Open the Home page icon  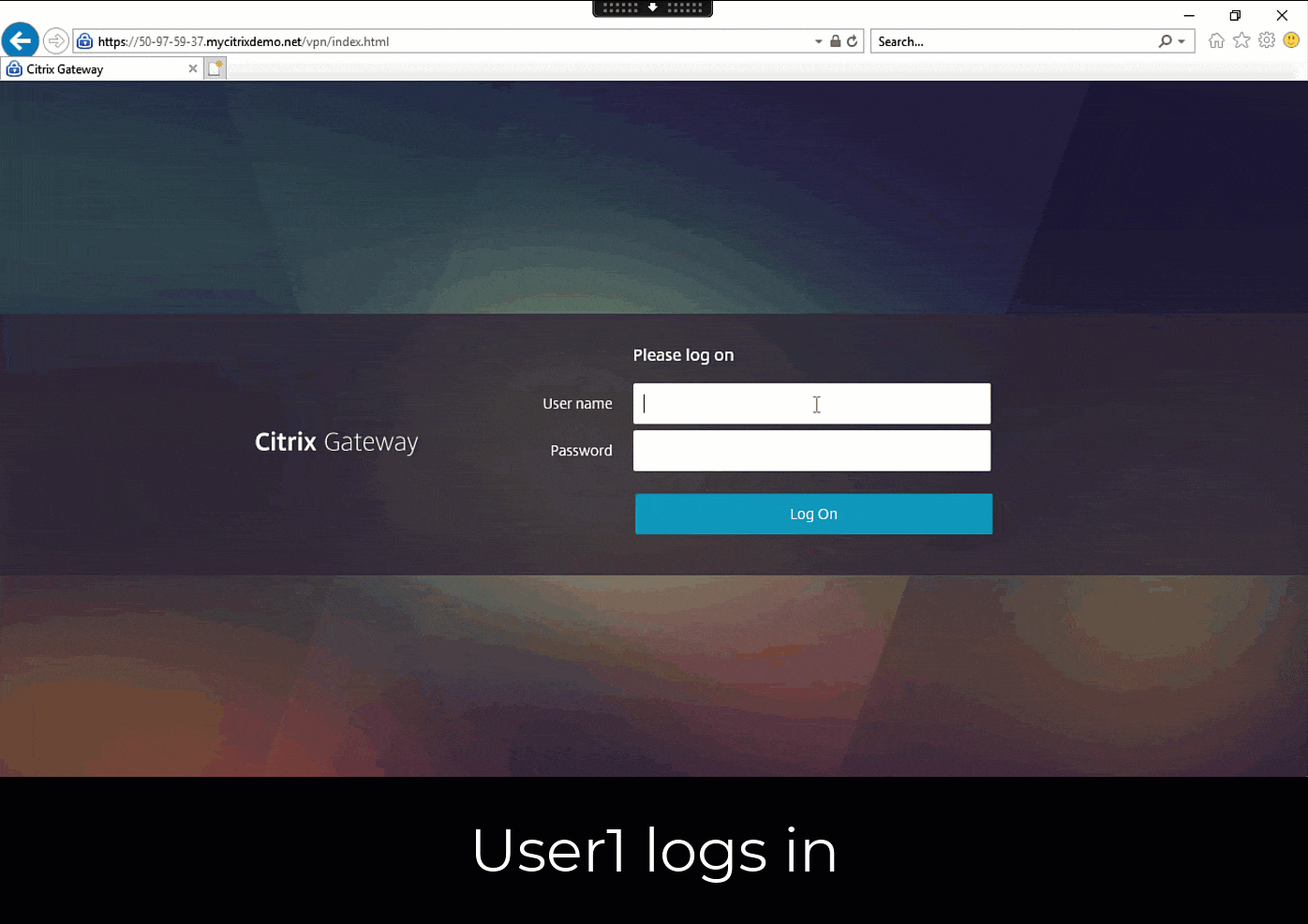tap(1216, 40)
